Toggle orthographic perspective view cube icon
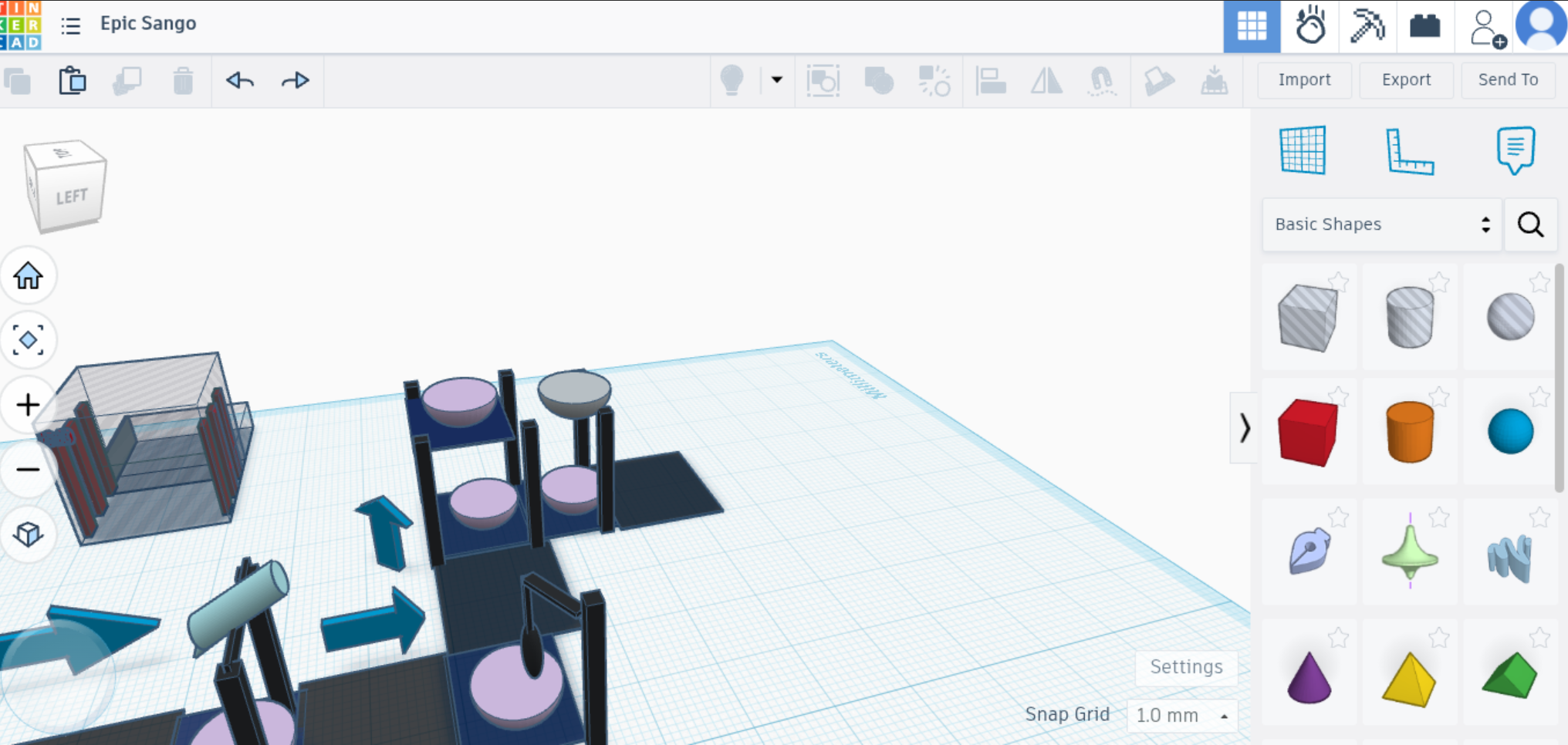 pos(28,534)
